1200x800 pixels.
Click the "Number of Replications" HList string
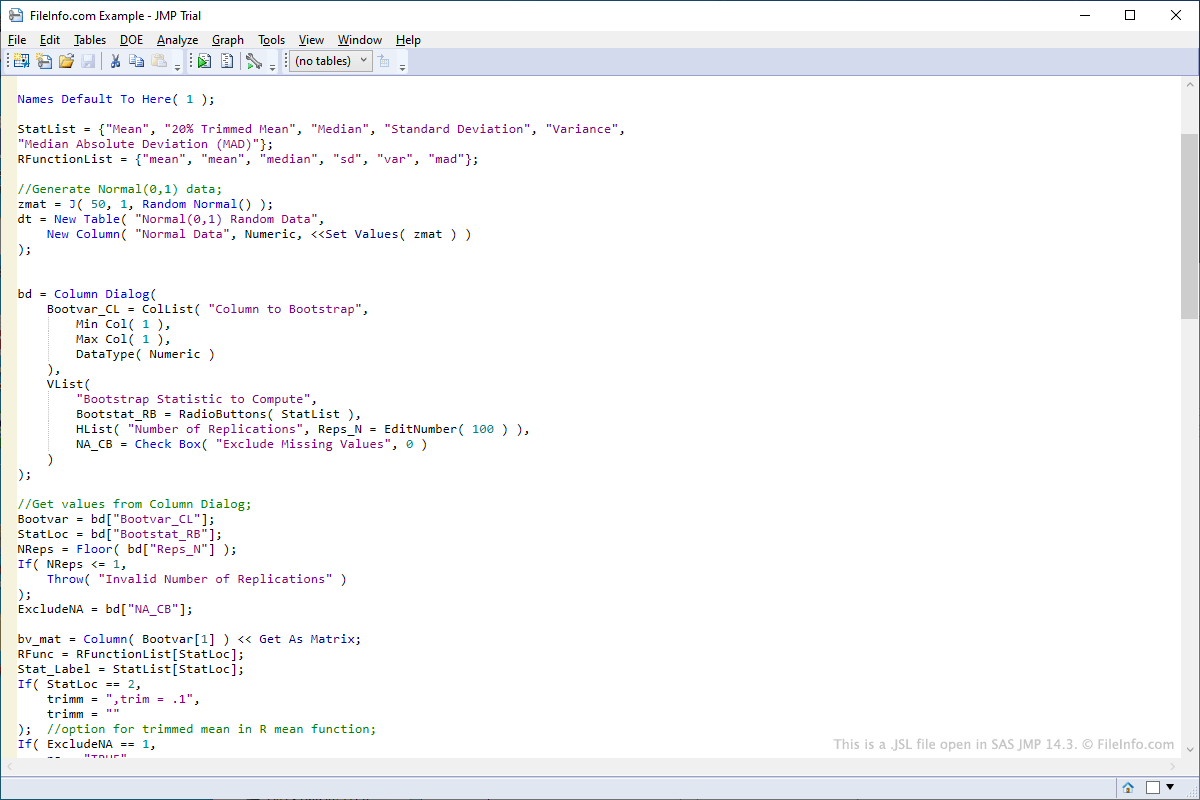[215, 429]
